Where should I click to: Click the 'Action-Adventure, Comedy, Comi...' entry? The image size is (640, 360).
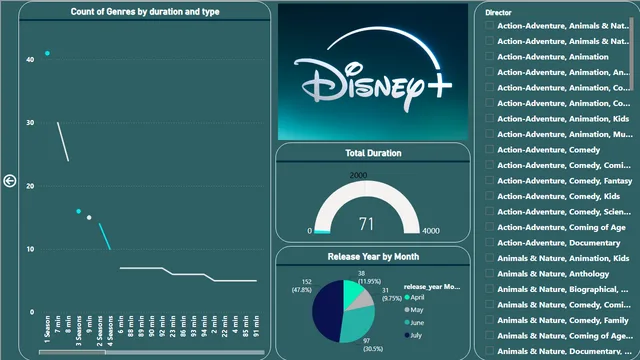pos(564,165)
